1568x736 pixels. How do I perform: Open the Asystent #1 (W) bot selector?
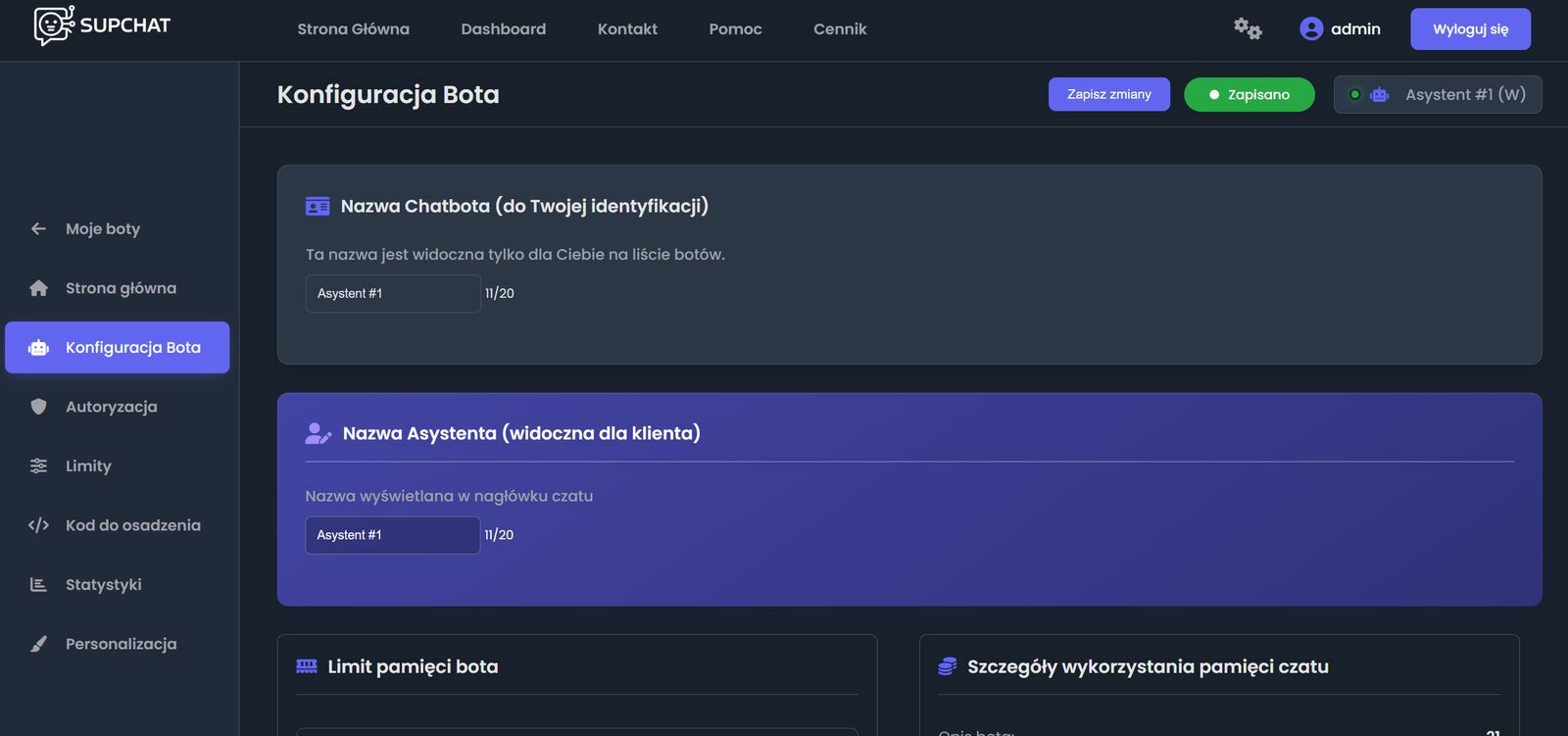(1437, 95)
